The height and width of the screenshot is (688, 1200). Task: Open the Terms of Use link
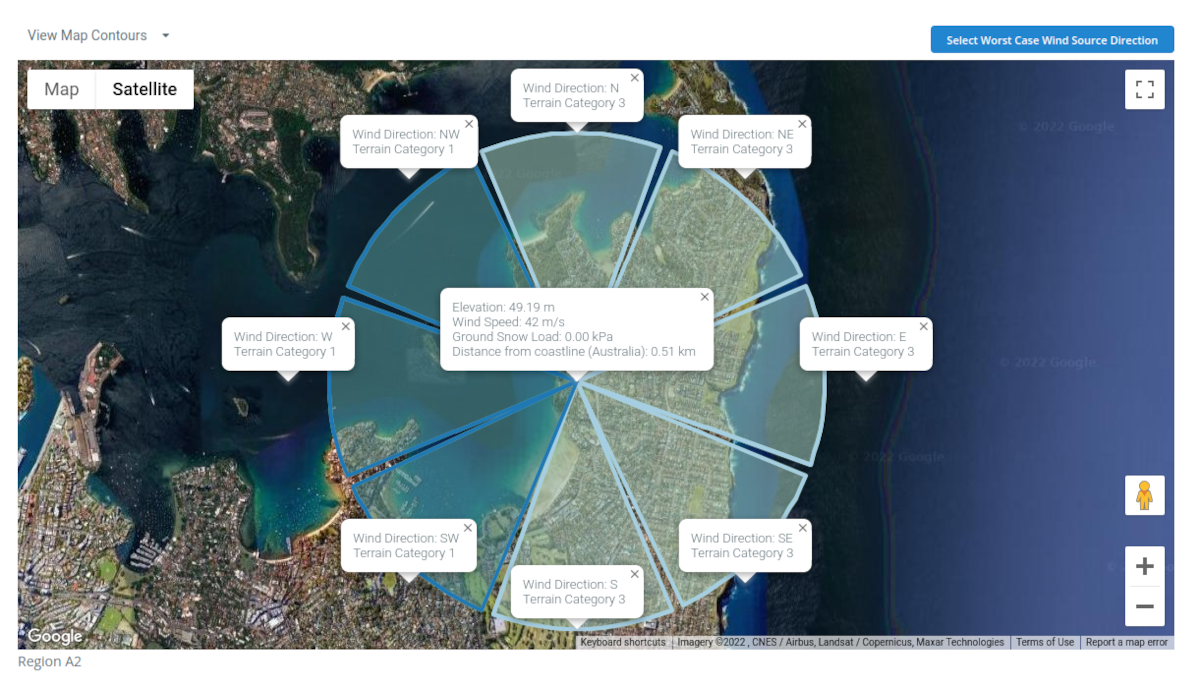coord(1044,642)
